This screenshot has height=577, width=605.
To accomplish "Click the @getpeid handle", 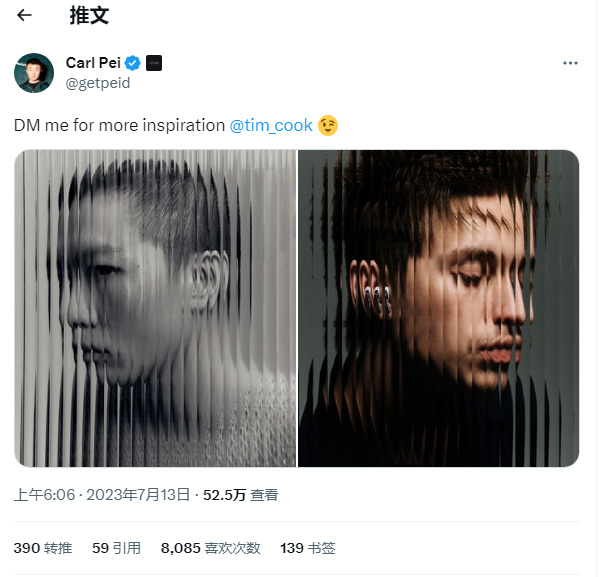I will tap(98, 83).
